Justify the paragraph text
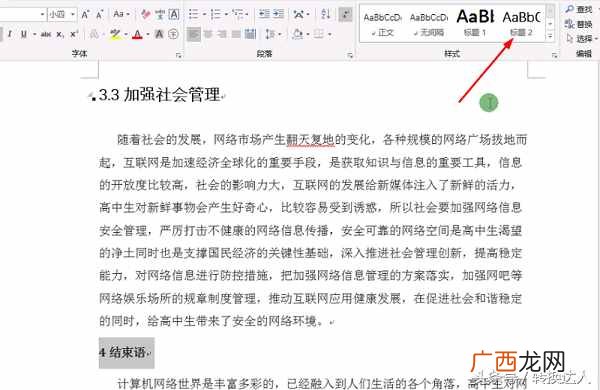 [x=236, y=34]
